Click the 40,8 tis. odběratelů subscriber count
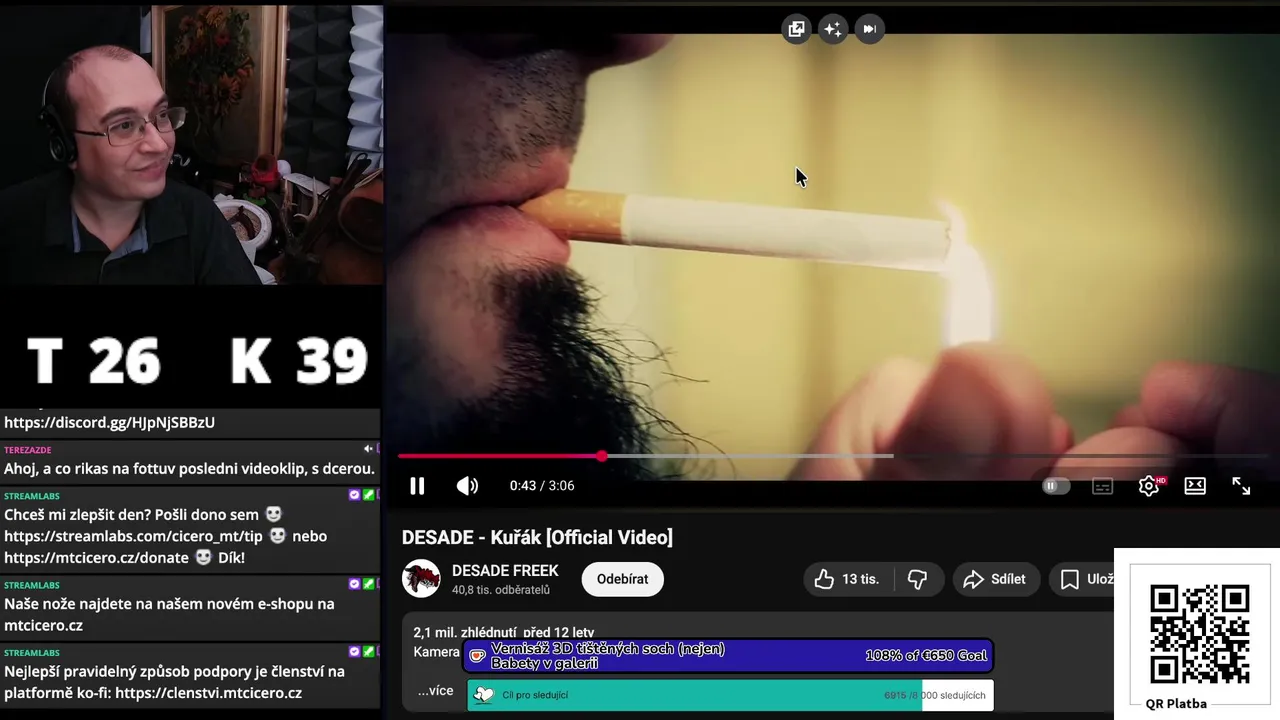Viewport: 1280px width, 720px height. [x=501, y=590]
